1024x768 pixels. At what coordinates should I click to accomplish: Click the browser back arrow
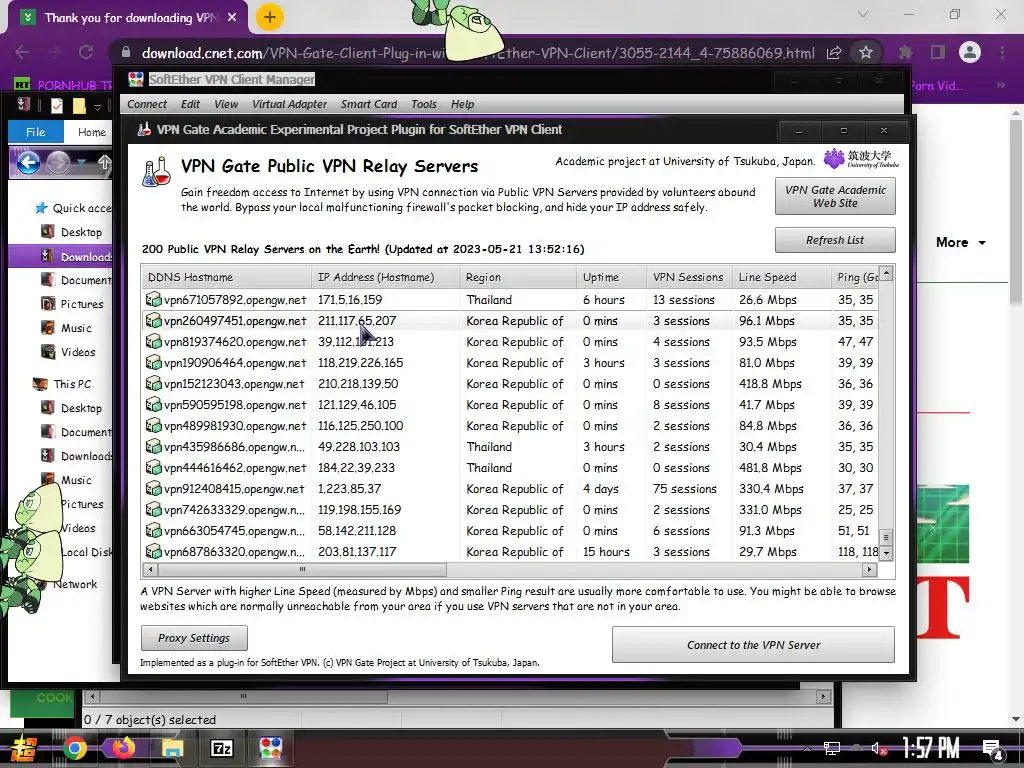click(x=22, y=53)
